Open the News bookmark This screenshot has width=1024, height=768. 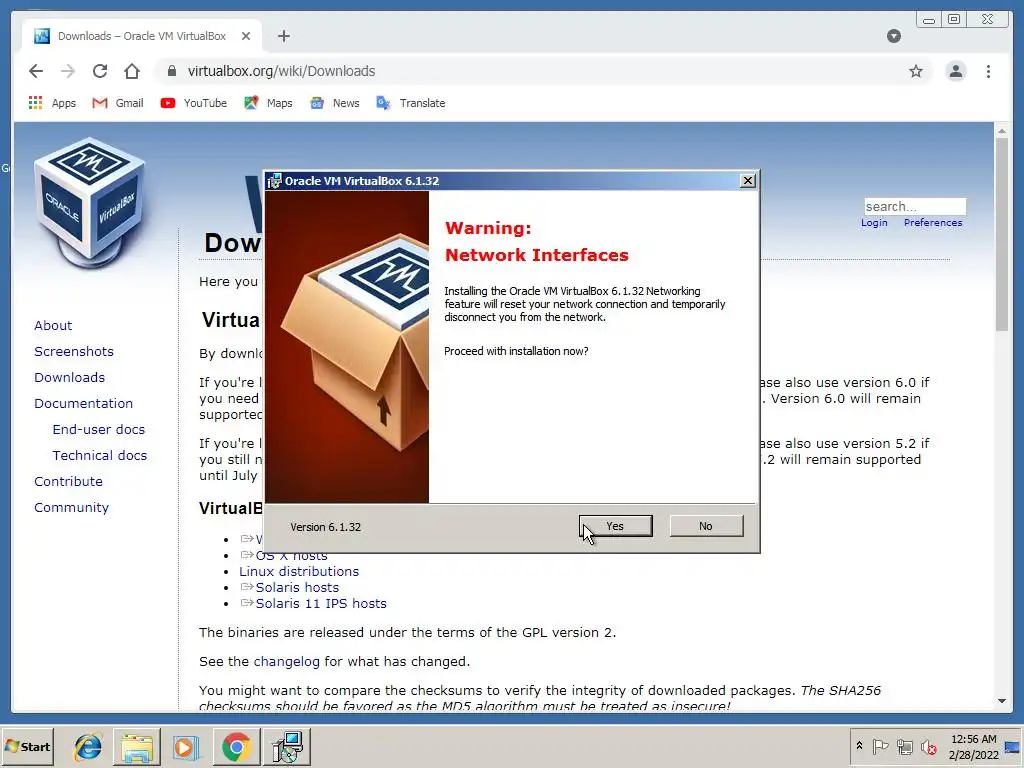point(334,103)
